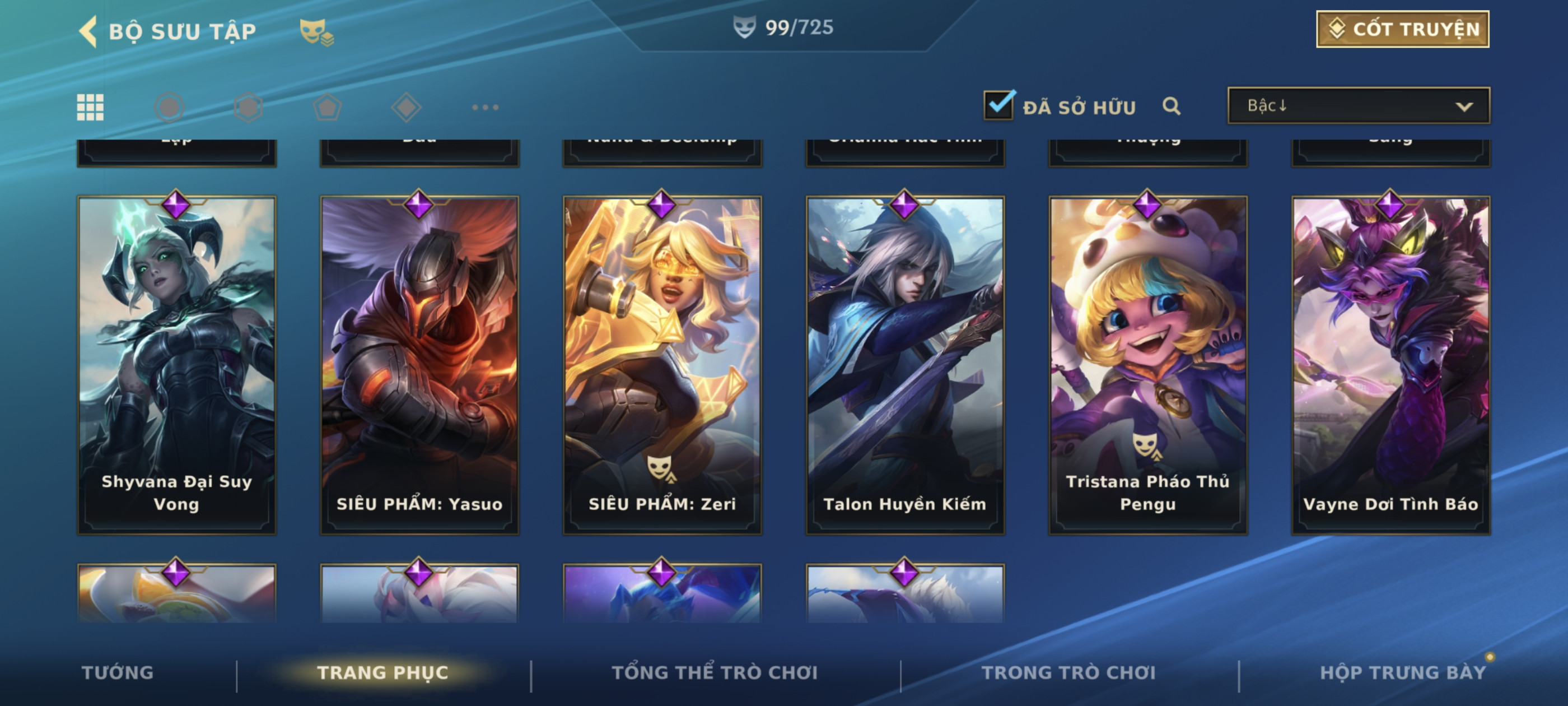The image size is (1568, 706).
Task: Open the Bậc sort dropdown
Action: point(1359,105)
